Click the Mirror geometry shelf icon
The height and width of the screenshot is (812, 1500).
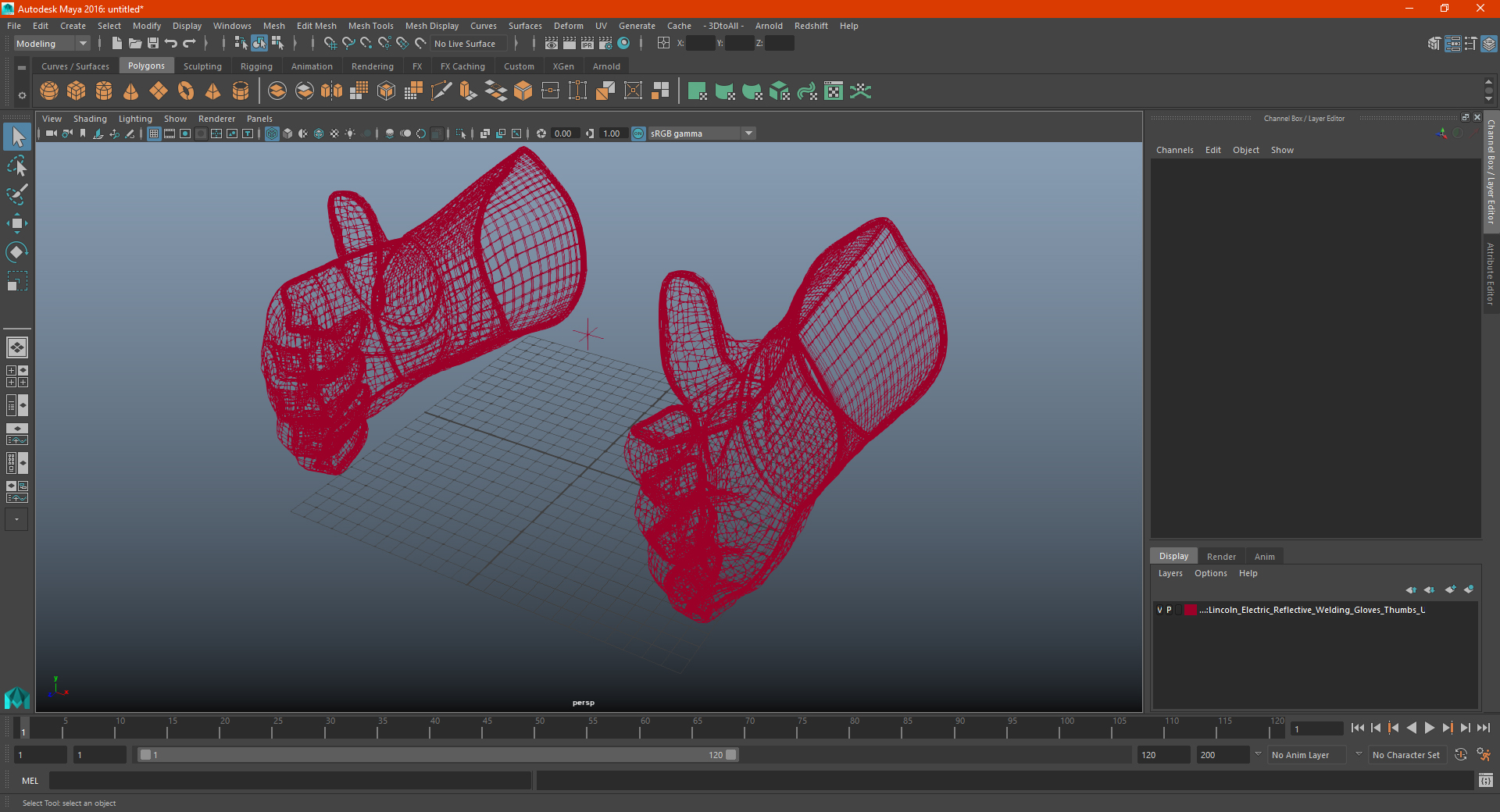point(332,91)
